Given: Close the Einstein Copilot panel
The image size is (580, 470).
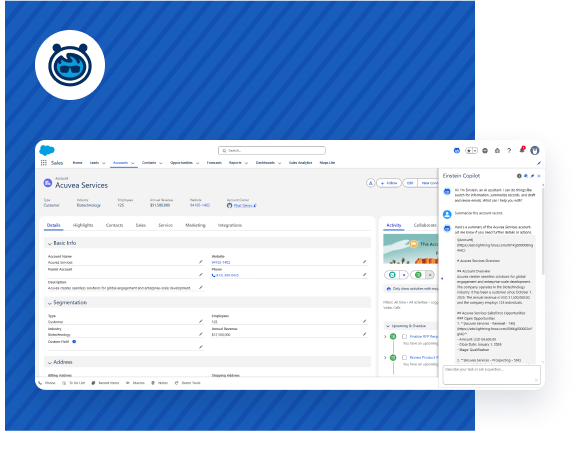Looking at the screenshot, I should (x=539, y=176).
